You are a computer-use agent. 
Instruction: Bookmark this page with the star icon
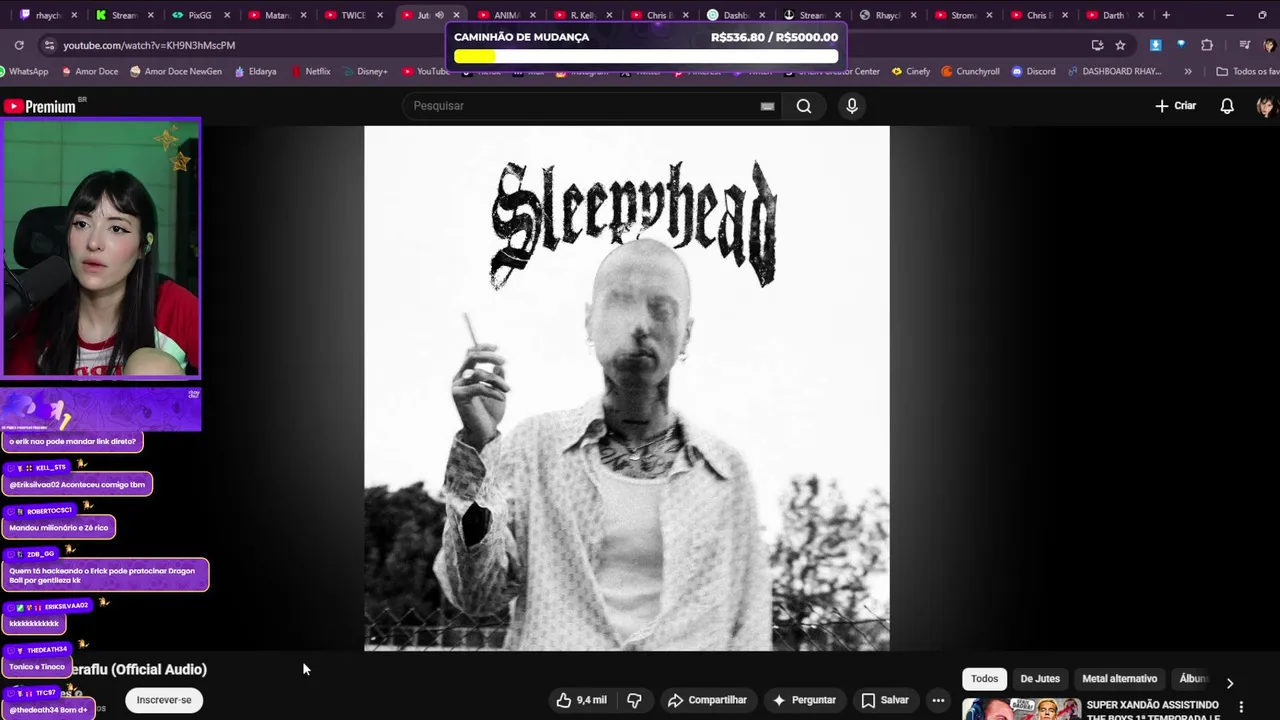click(x=1120, y=45)
